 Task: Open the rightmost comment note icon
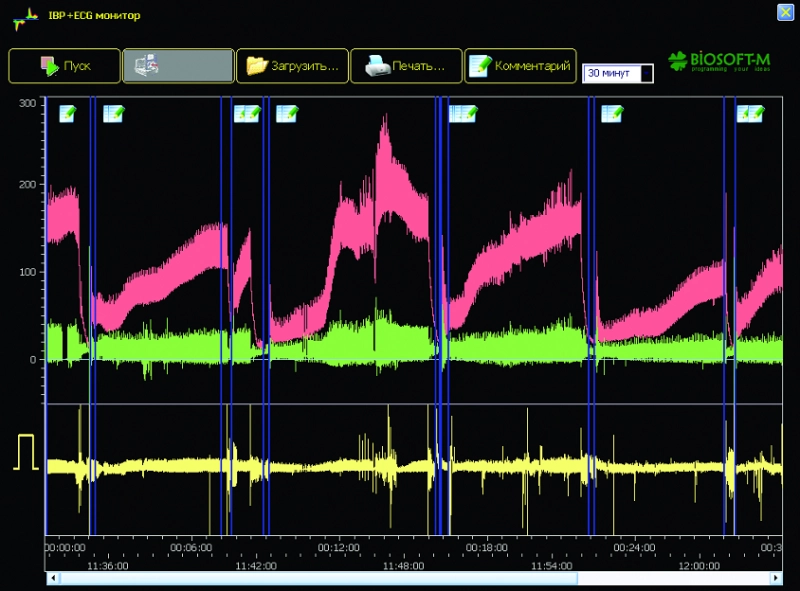click(749, 113)
